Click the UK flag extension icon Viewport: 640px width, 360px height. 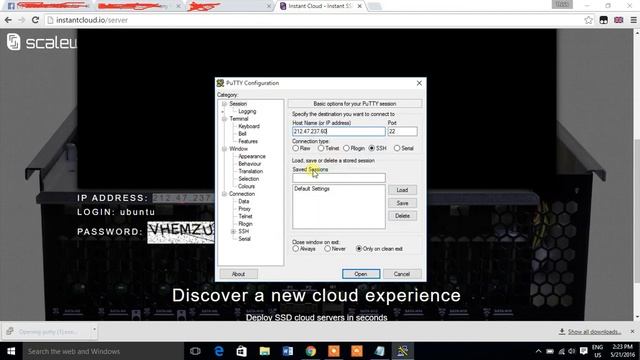click(618, 20)
